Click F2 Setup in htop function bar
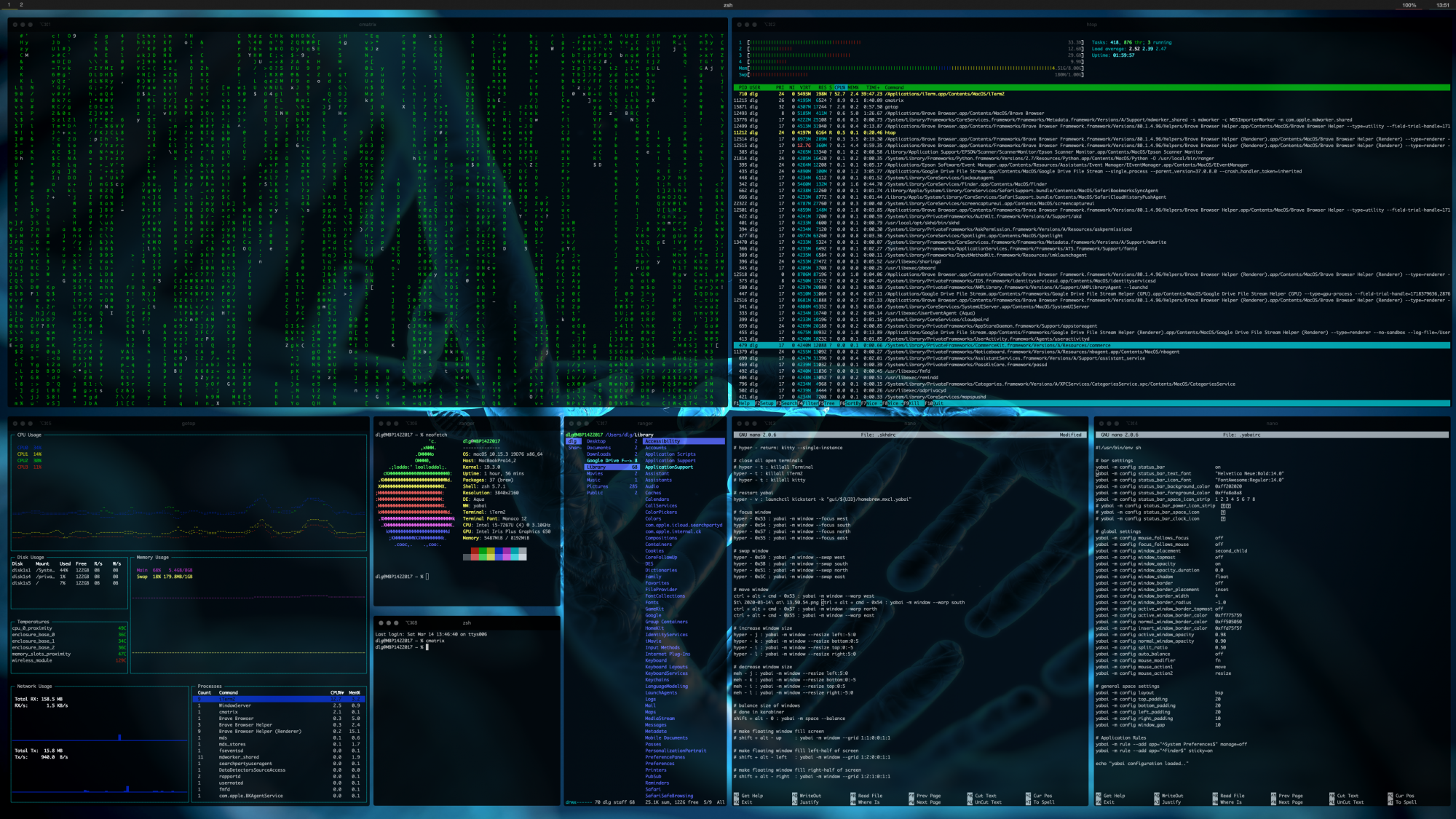Image resolution: width=1456 pixels, height=819 pixels. [764, 403]
